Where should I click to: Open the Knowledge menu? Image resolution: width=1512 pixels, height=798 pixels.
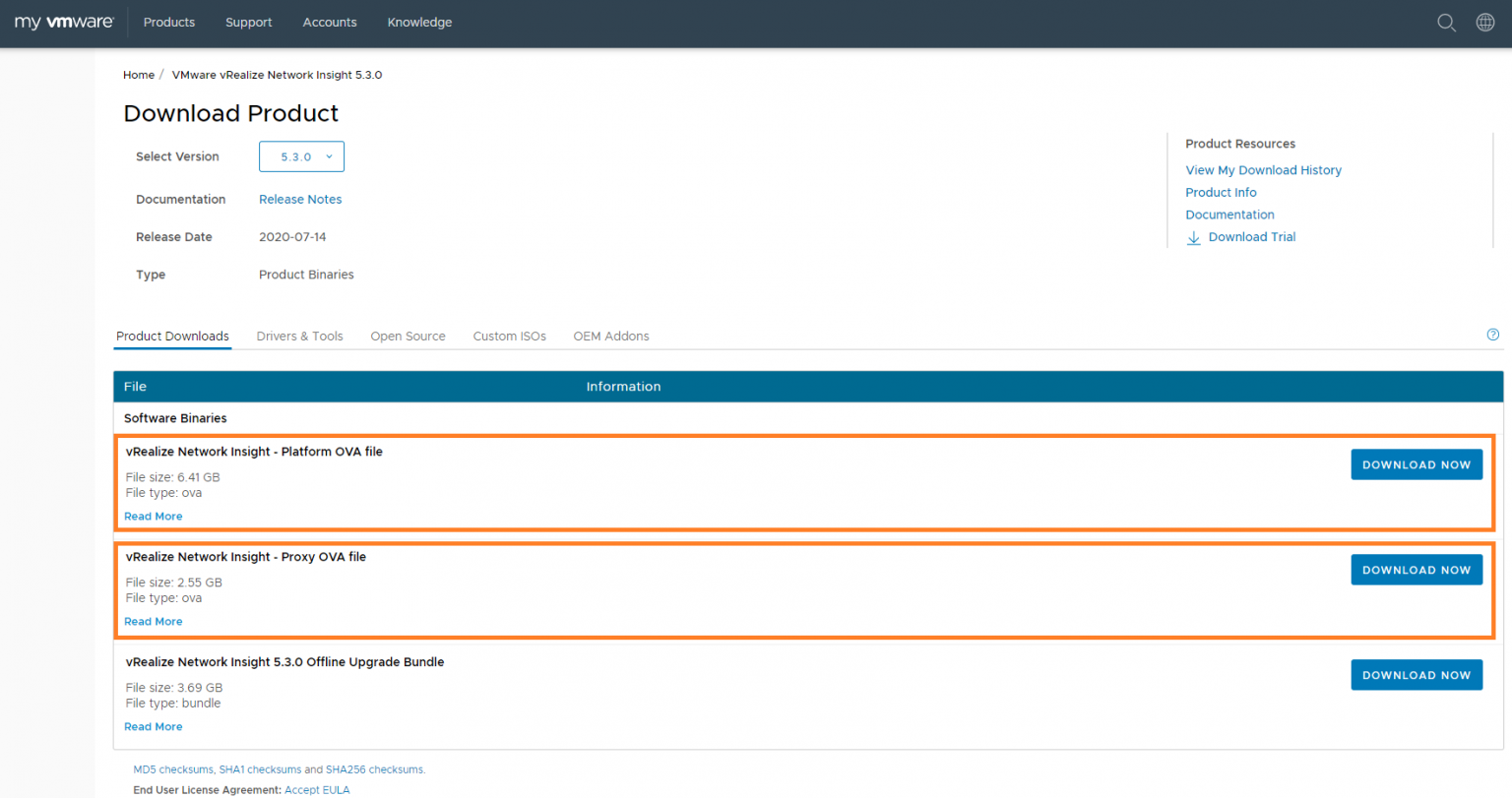point(419,22)
